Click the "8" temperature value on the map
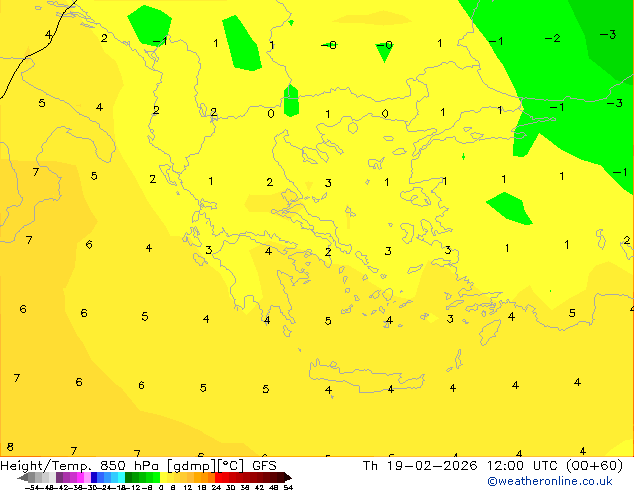The height and width of the screenshot is (490, 634). pos(10,447)
